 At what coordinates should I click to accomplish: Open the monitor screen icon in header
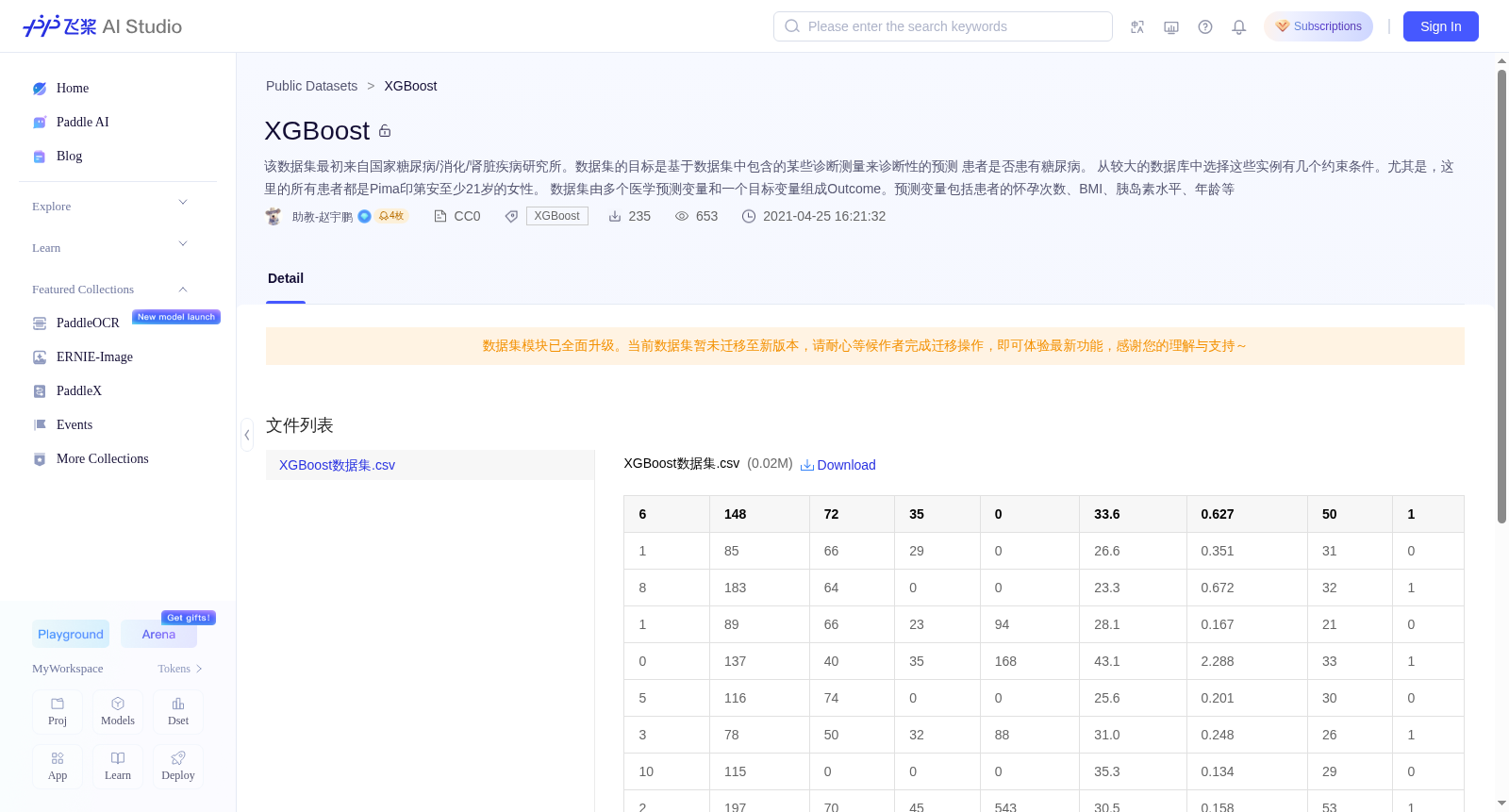1171,26
